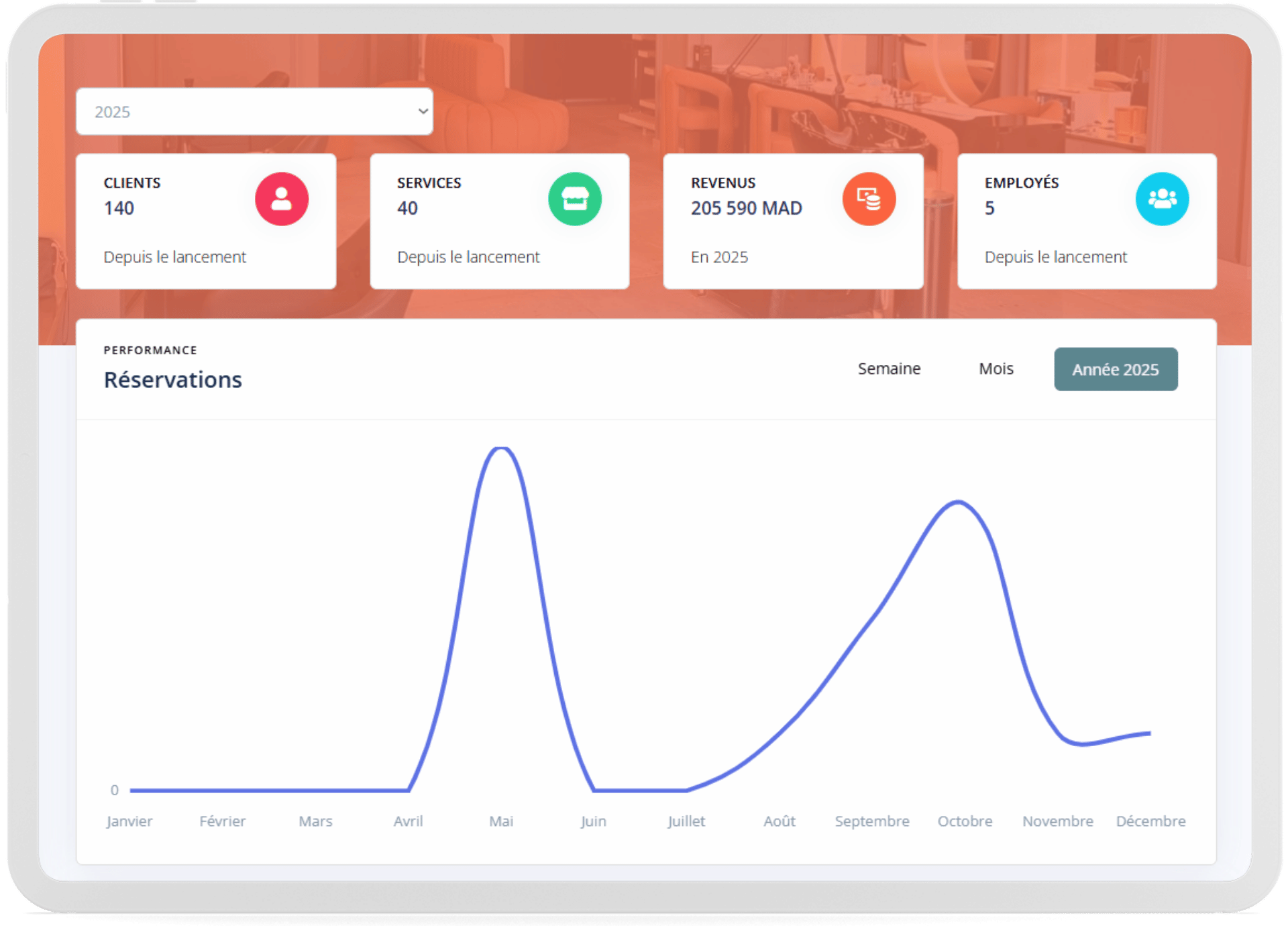Click the Clients 140 card
1288x926 pixels.
(206, 221)
